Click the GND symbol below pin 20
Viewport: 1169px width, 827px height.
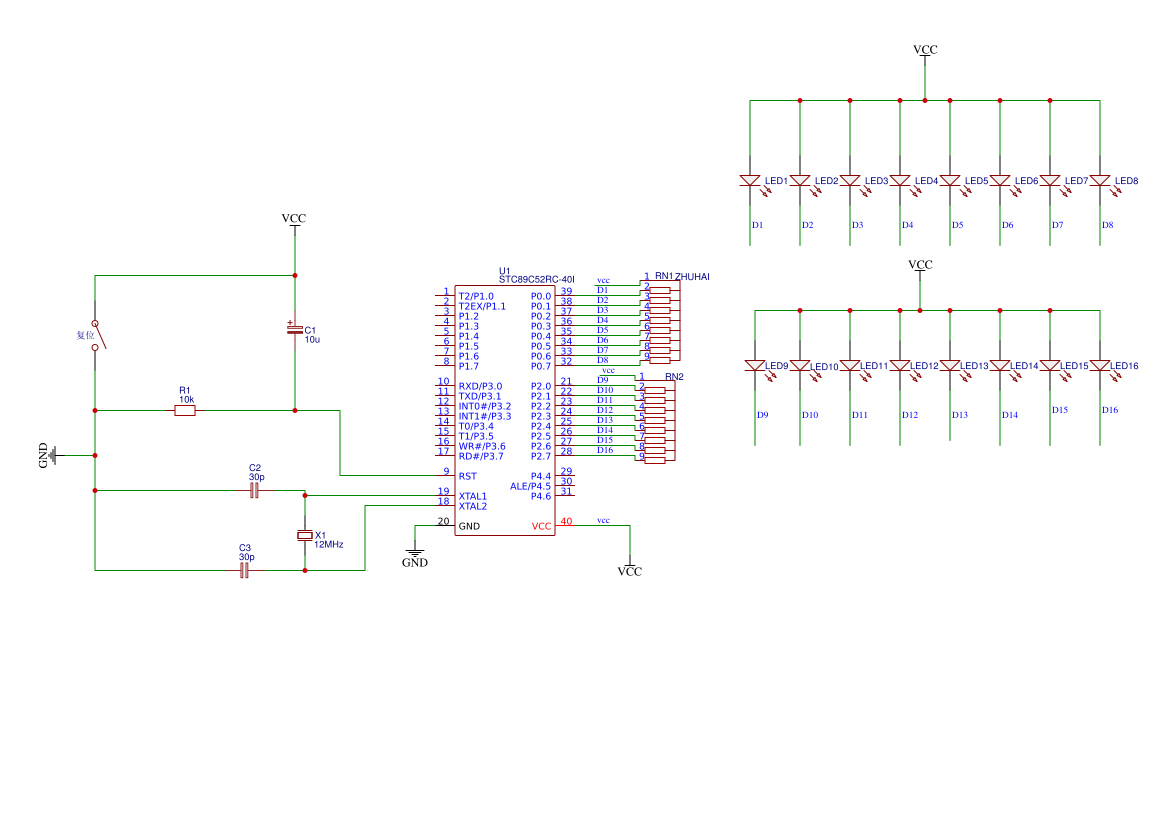415,556
